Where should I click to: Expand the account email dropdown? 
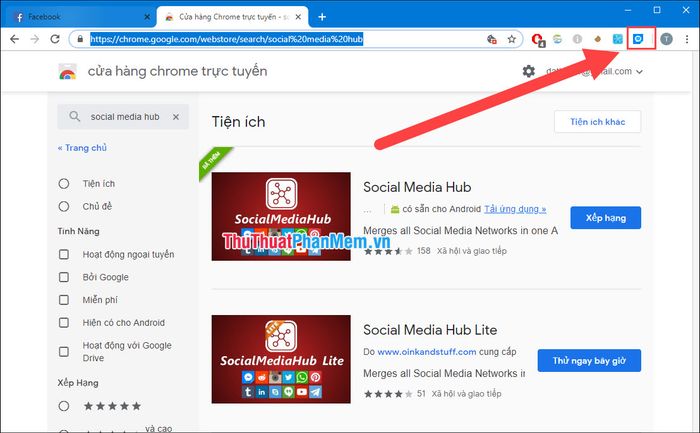tap(639, 72)
